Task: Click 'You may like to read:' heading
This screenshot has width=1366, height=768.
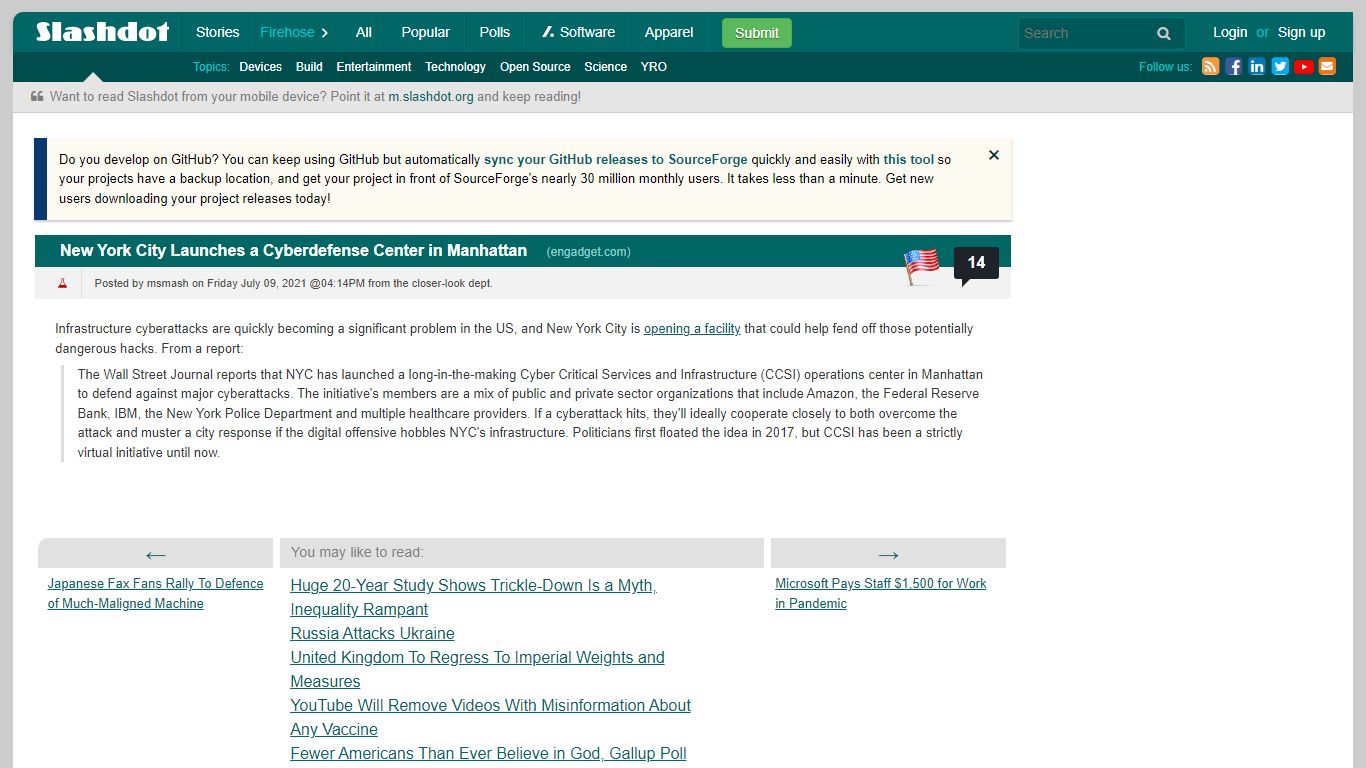Action: coord(357,552)
